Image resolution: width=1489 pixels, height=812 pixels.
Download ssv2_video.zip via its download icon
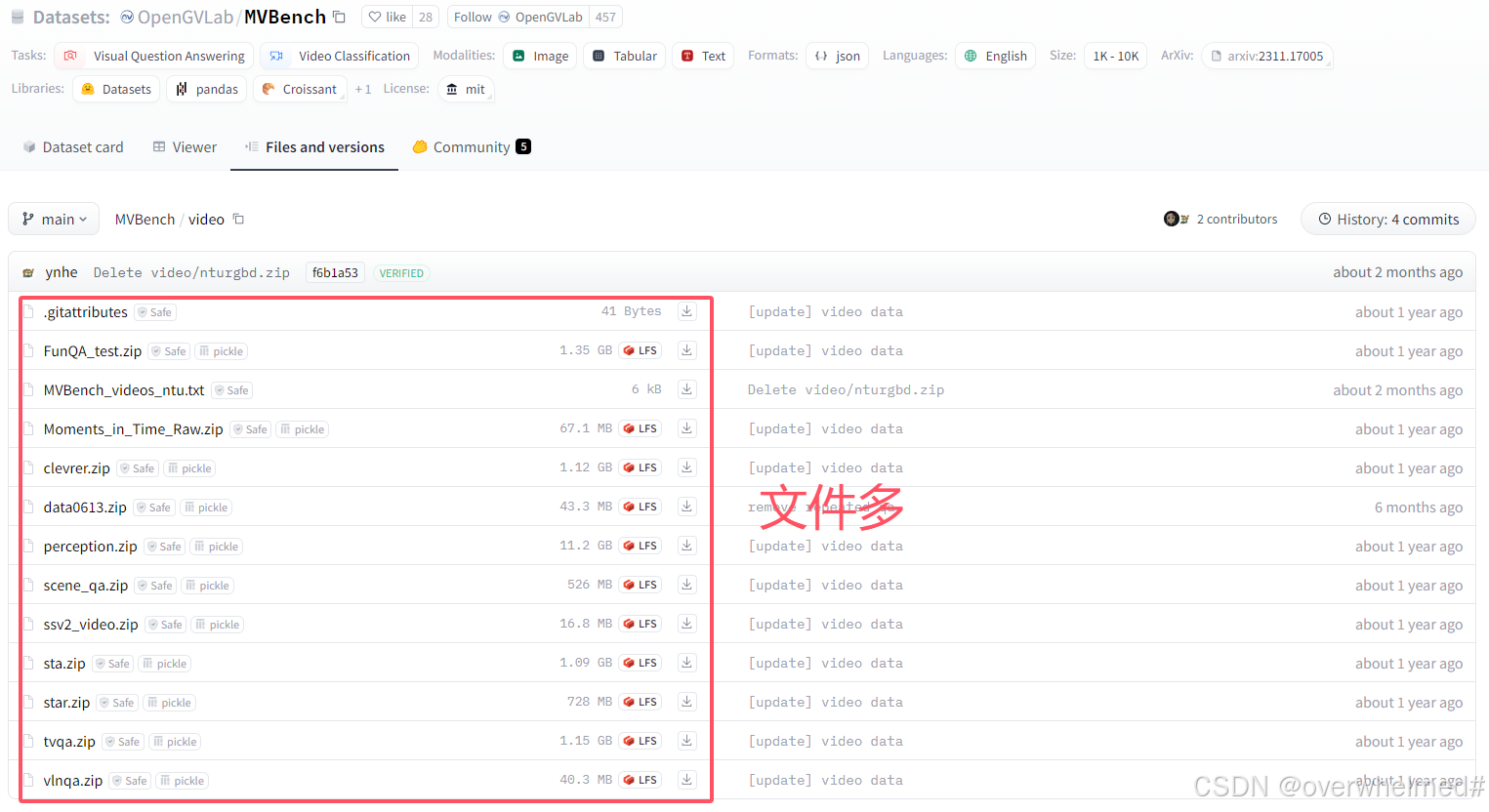click(x=687, y=624)
